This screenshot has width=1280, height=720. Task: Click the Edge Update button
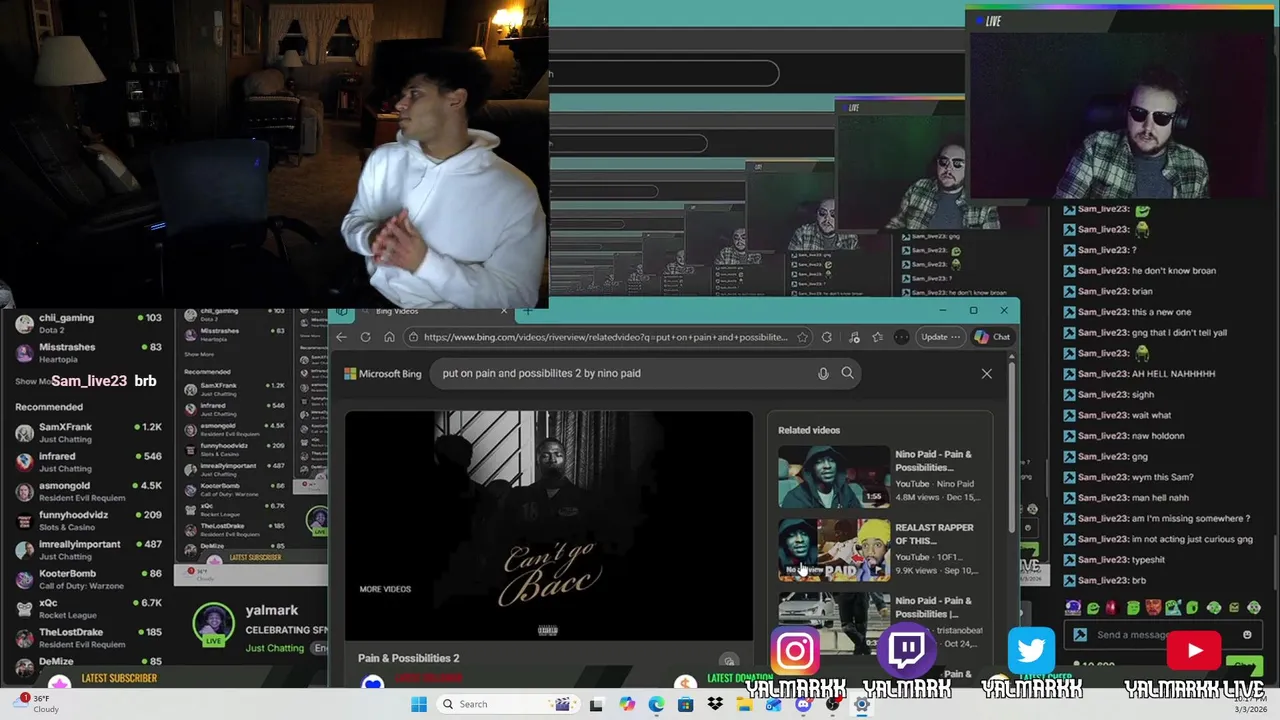[x=940, y=337]
